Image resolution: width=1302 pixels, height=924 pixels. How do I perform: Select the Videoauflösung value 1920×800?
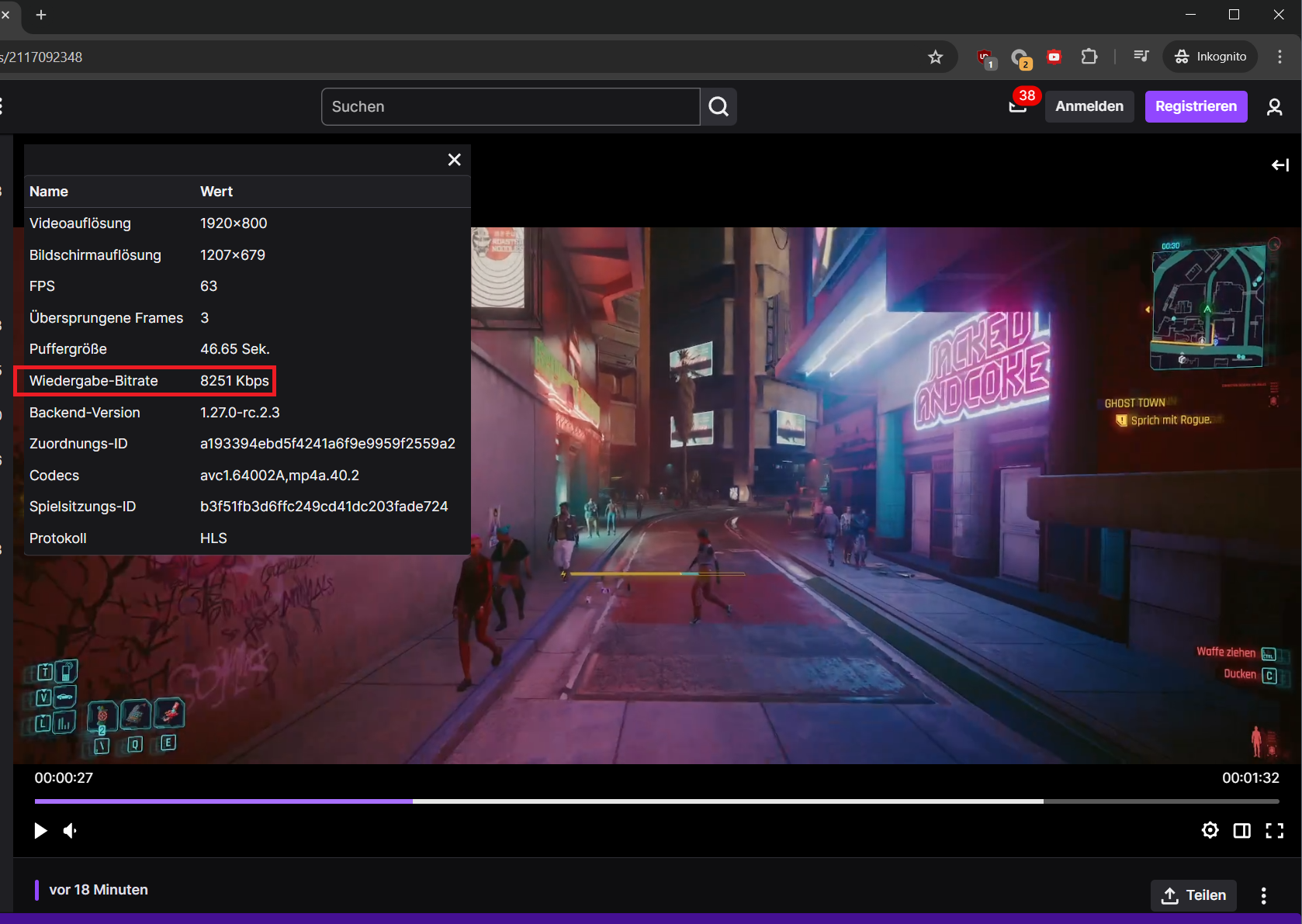(x=234, y=223)
